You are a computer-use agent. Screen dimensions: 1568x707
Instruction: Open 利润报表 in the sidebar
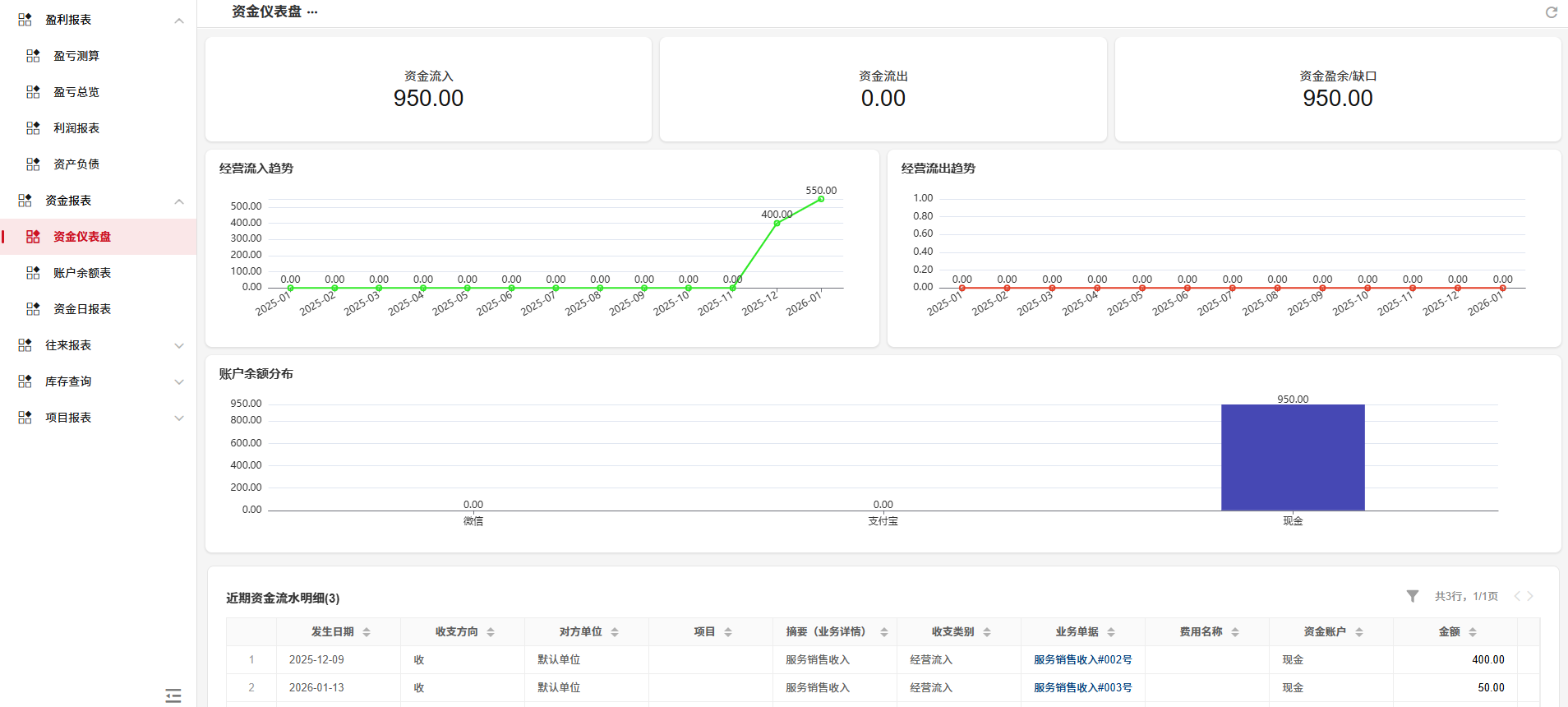(76, 128)
